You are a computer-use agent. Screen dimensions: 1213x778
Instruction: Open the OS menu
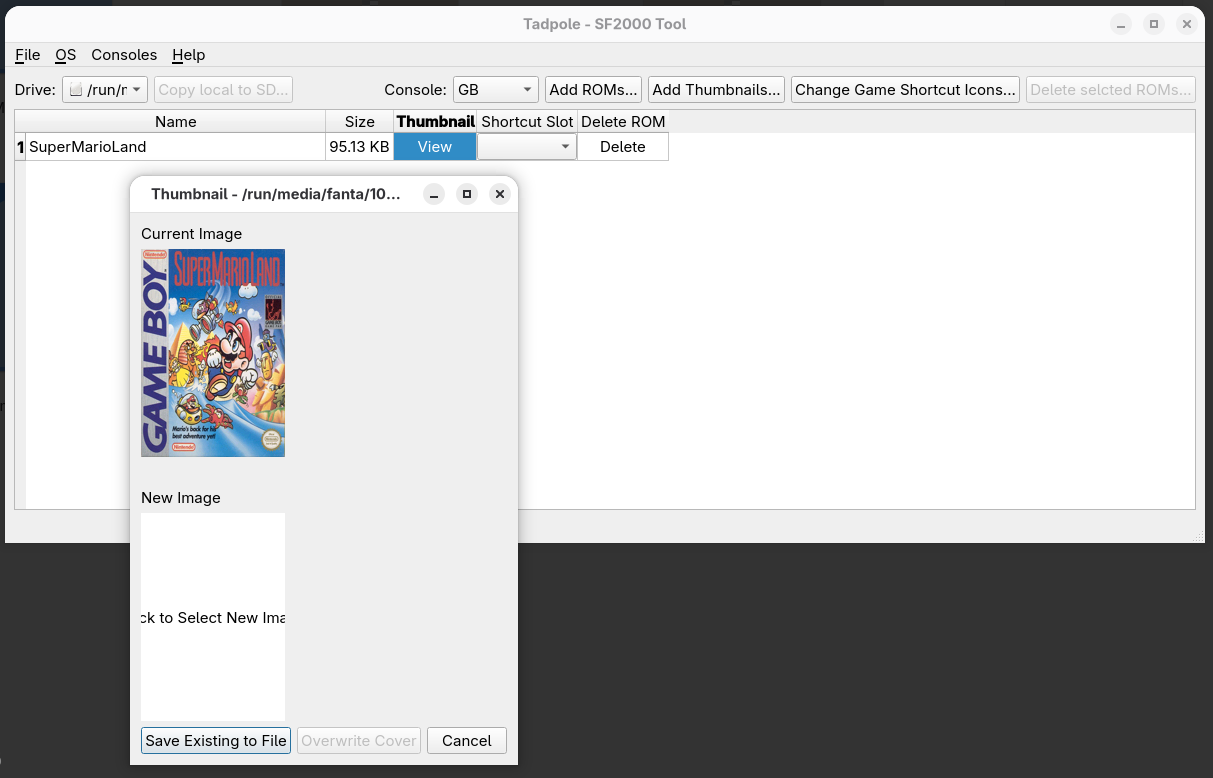click(x=65, y=55)
